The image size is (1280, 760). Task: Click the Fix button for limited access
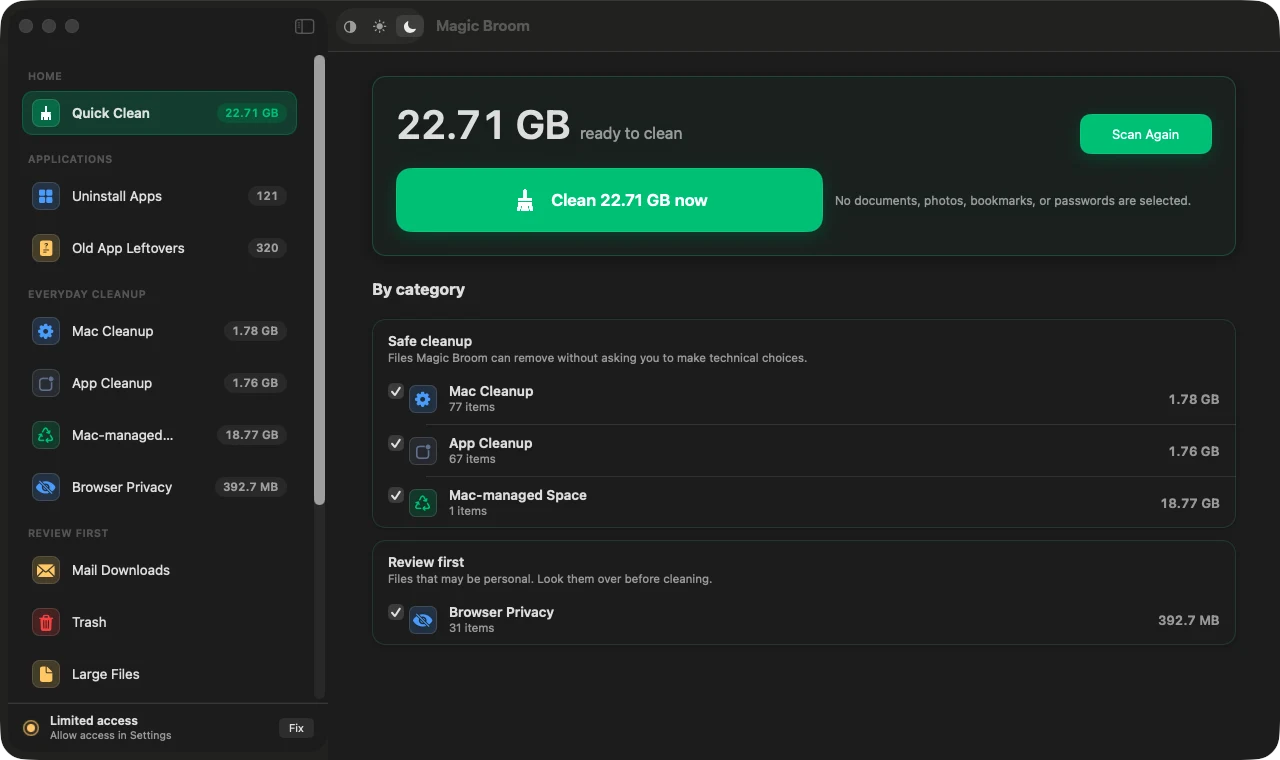pyautogui.click(x=296, y=728)
